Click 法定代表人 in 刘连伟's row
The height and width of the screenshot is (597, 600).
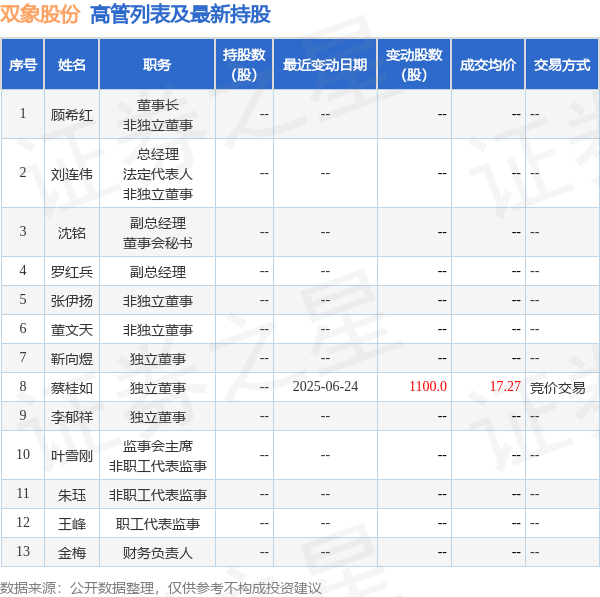click(158, 175)
